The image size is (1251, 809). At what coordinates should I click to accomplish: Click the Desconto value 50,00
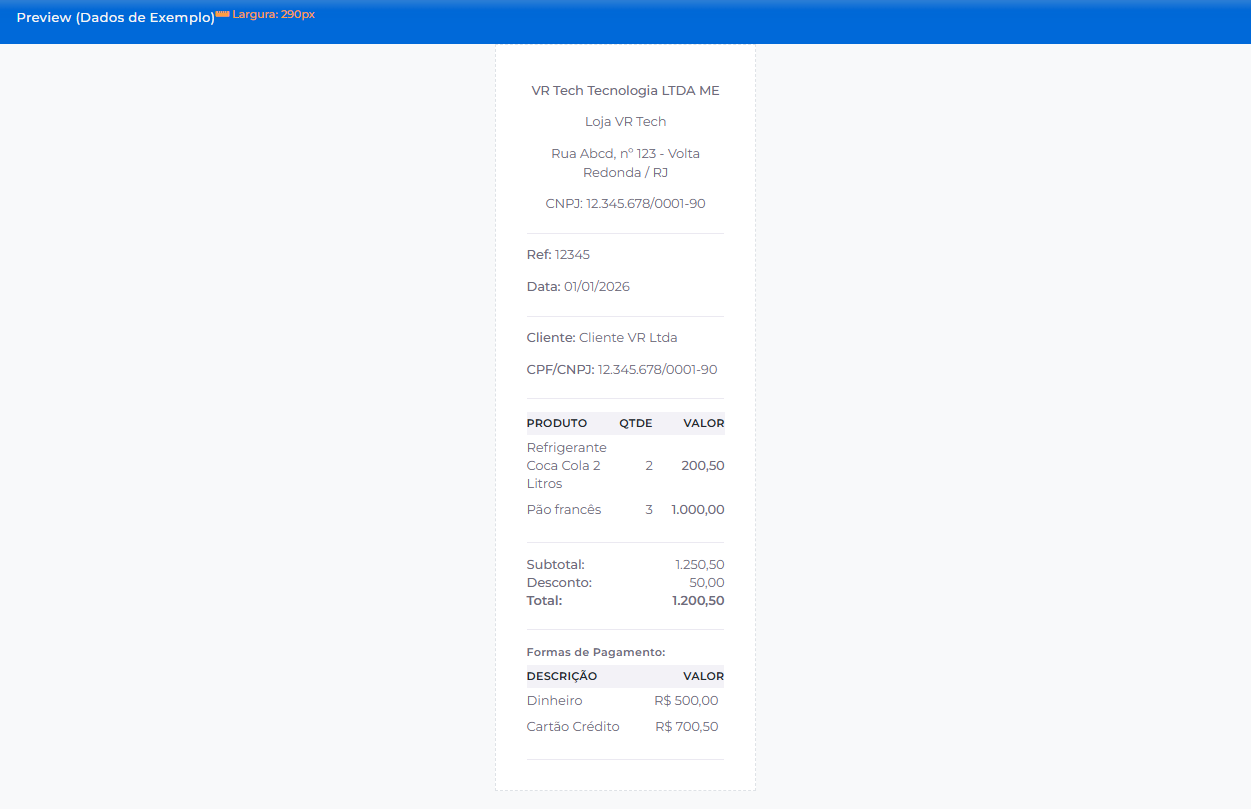[706, 583]
